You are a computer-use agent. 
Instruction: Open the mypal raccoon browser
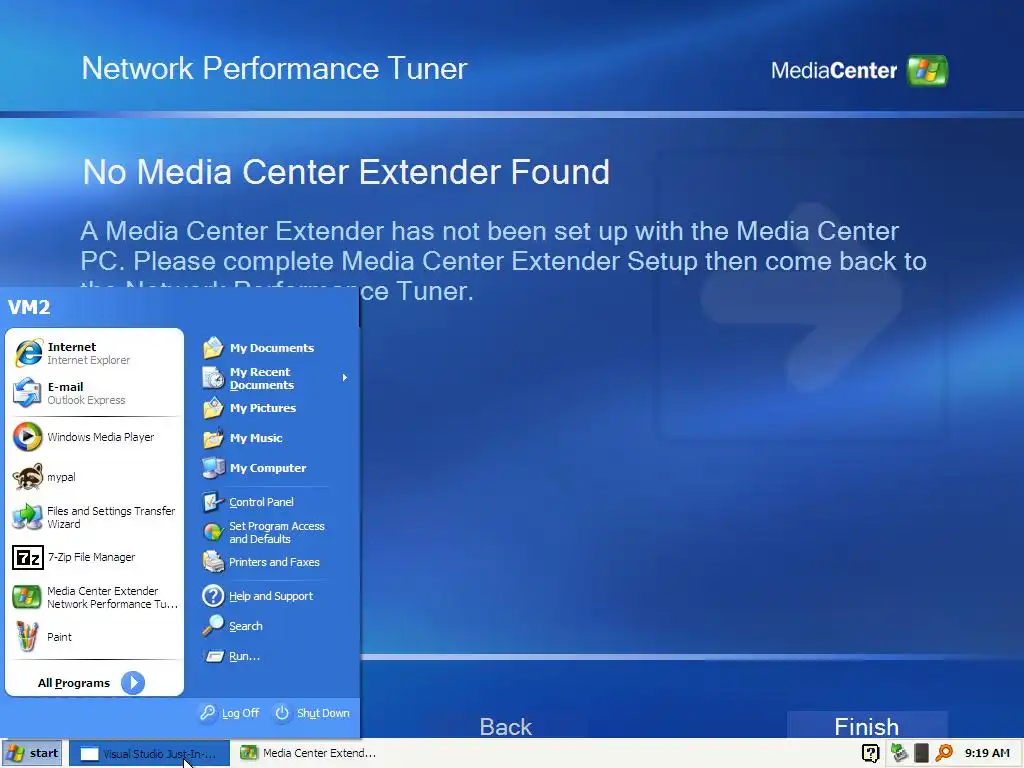pos(94,477)
